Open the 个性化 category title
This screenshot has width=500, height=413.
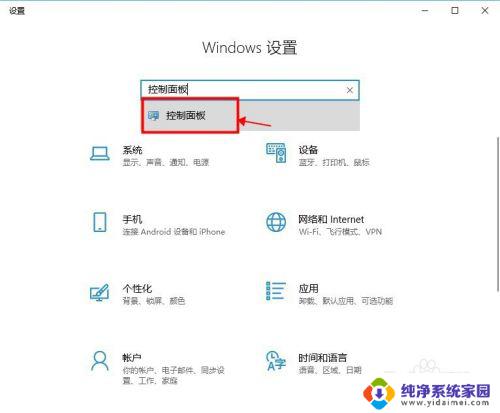tap(137, 289)
